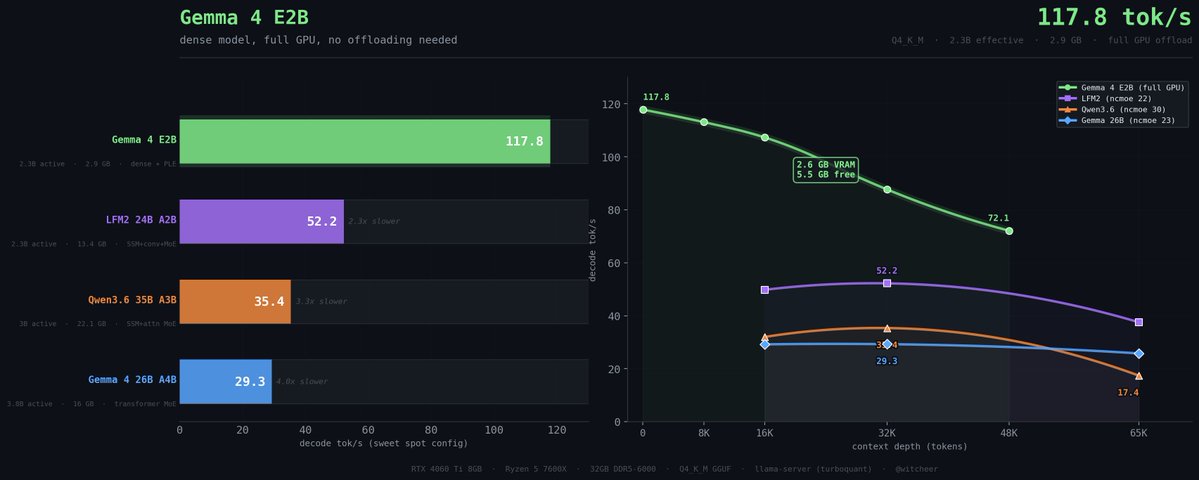Click the green data point at 8K context
The height and width of the screenshot is (480, 1199).
tap(704, 122)
